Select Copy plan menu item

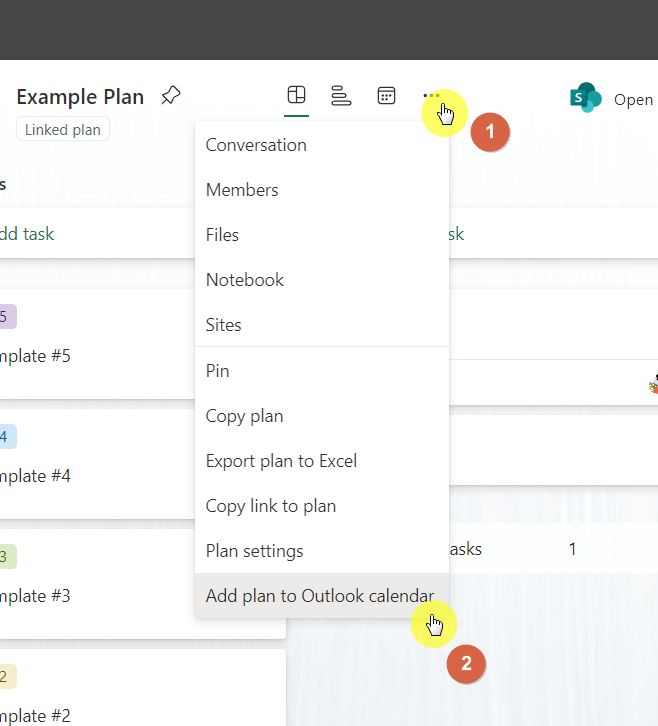point(322,416)
